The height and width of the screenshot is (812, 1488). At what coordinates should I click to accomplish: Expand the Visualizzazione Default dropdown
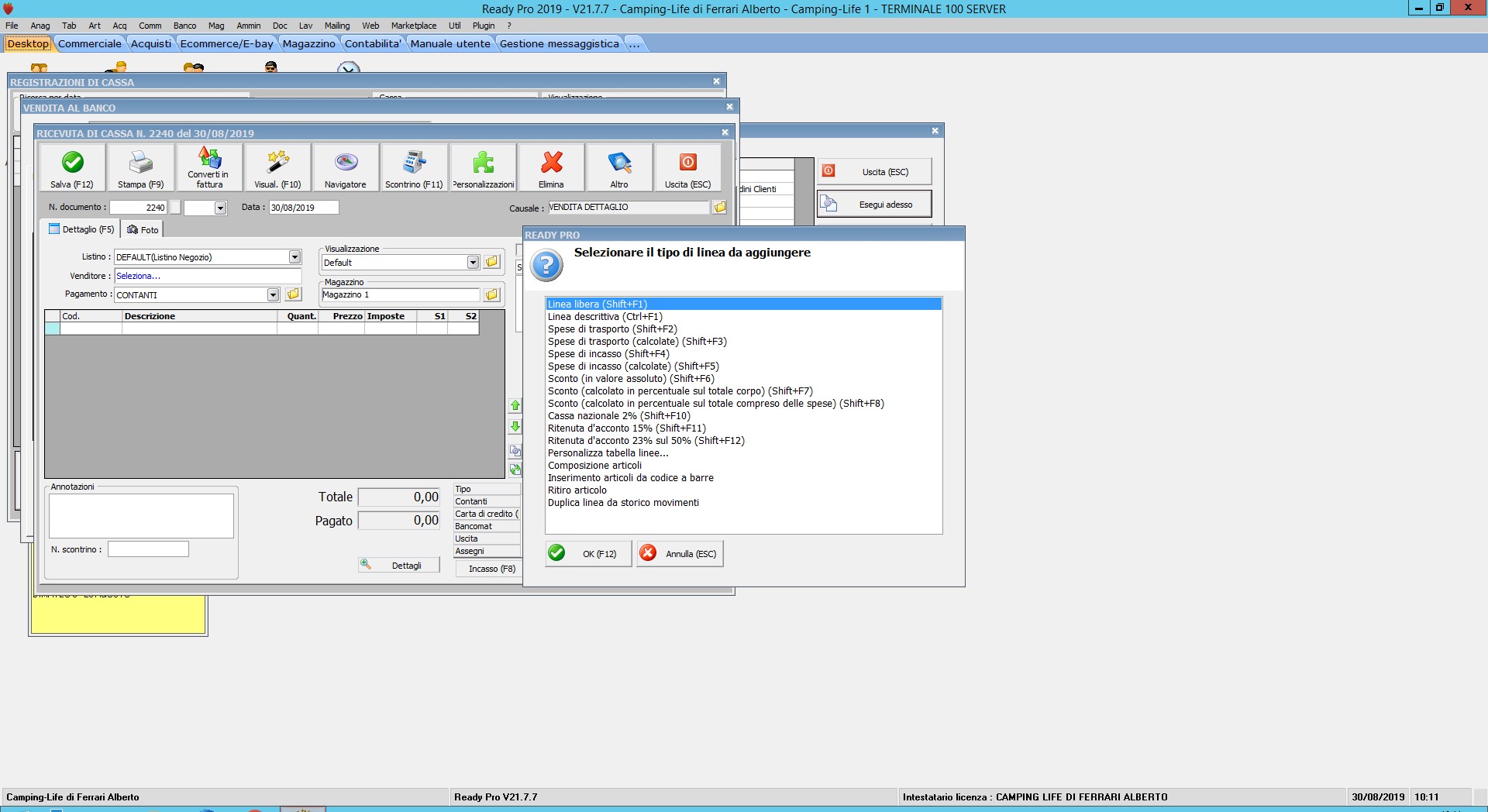473,263
